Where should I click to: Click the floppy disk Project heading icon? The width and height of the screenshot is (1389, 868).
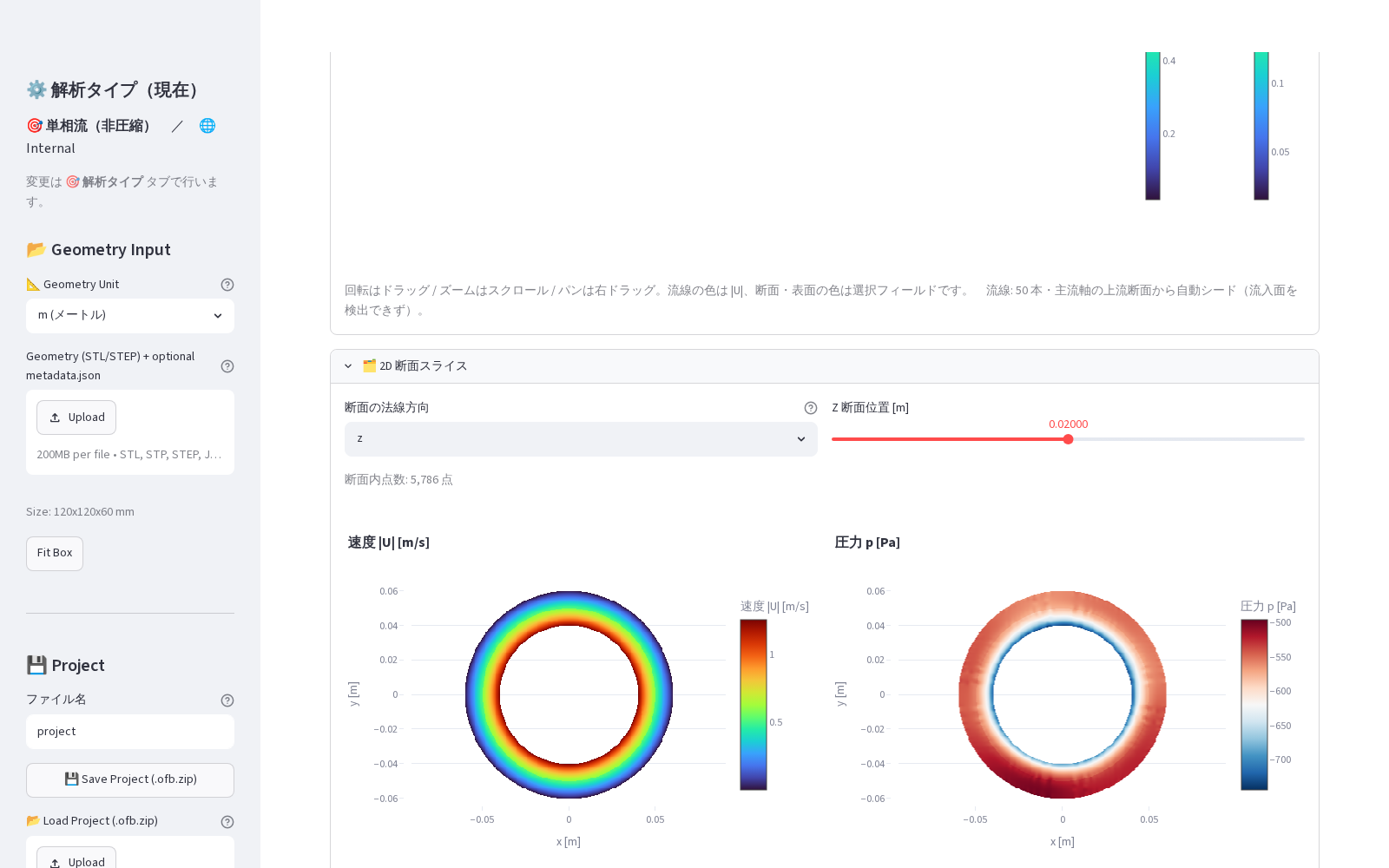(x=36, y=666)
